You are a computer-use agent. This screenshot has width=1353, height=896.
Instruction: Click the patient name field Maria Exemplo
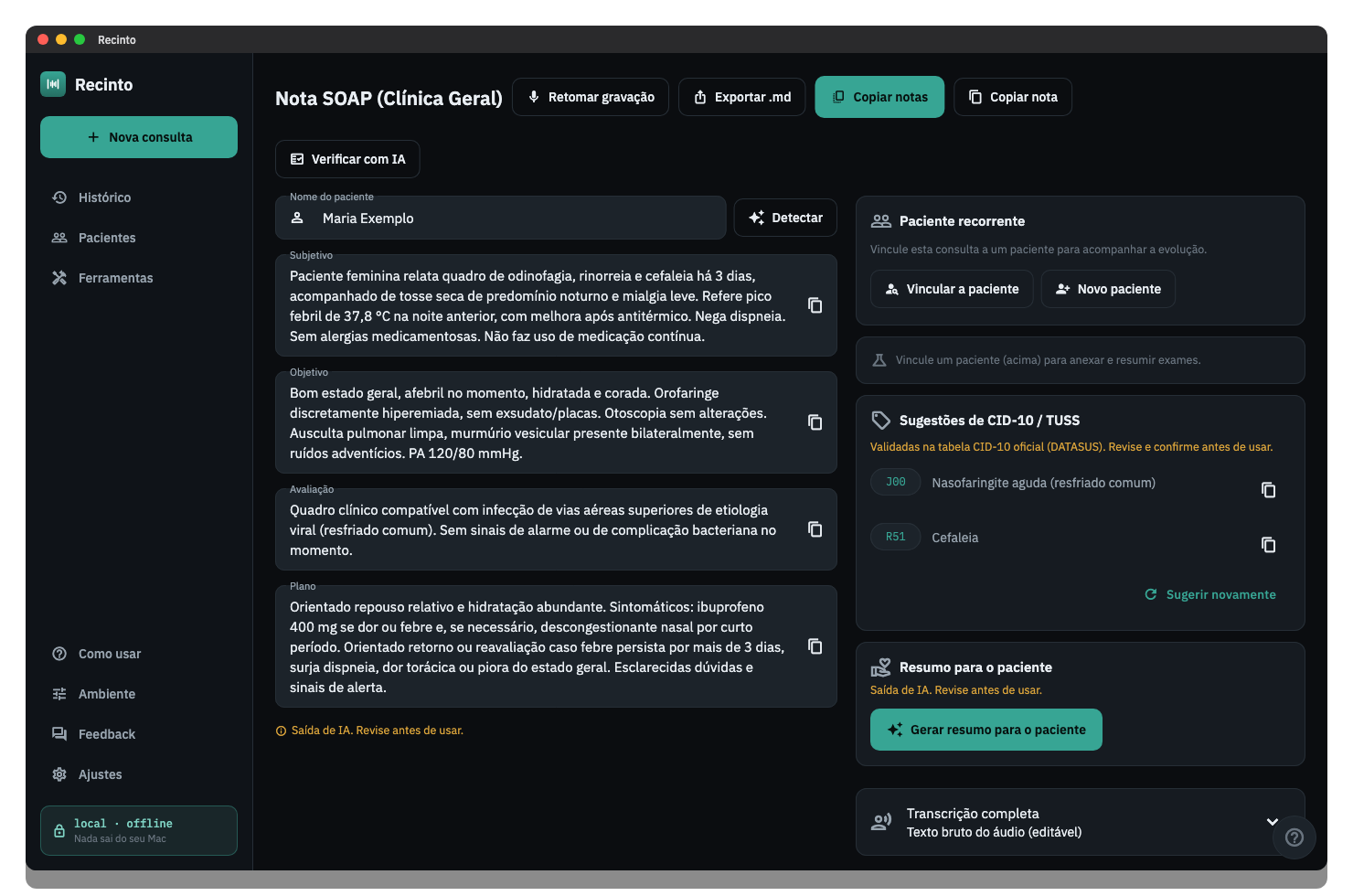pos(501,219)
